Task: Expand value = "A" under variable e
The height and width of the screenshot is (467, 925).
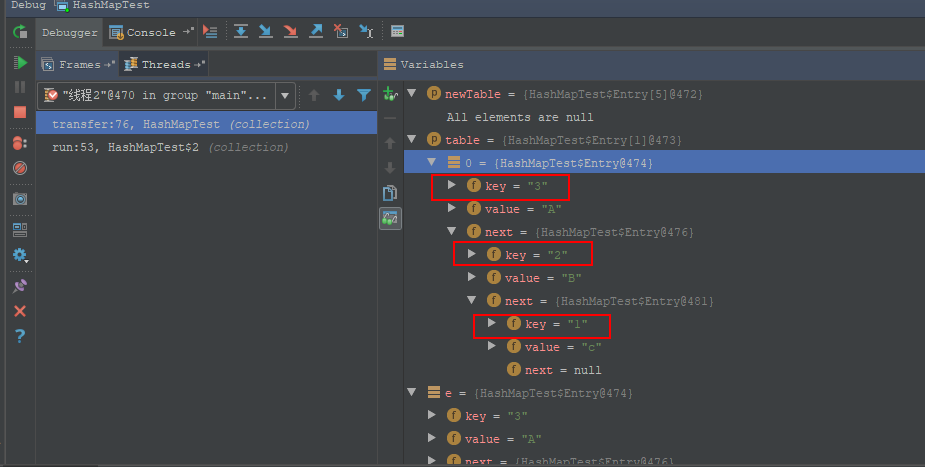Action: pos(432,438)
